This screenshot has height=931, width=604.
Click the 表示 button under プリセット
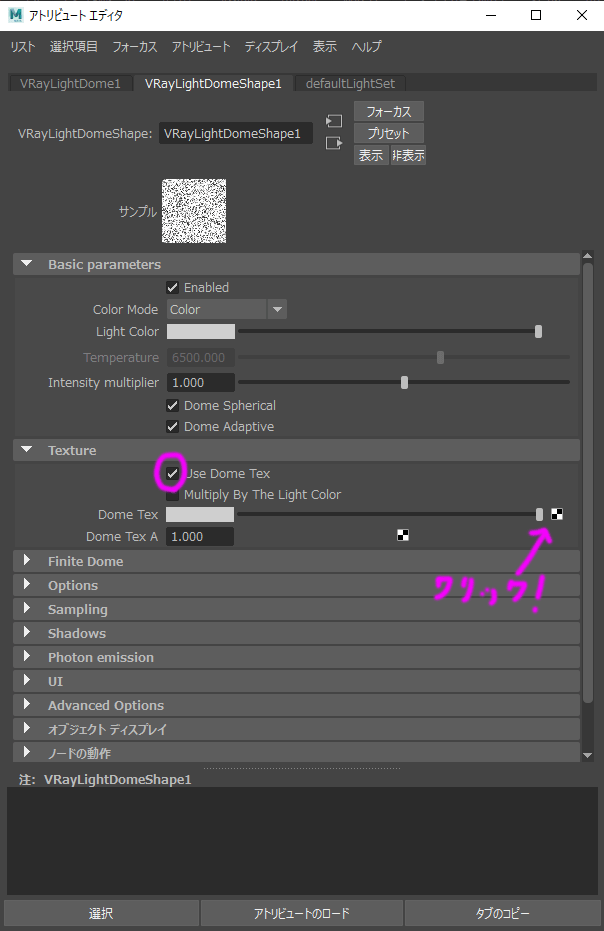[x=371, y=156]
